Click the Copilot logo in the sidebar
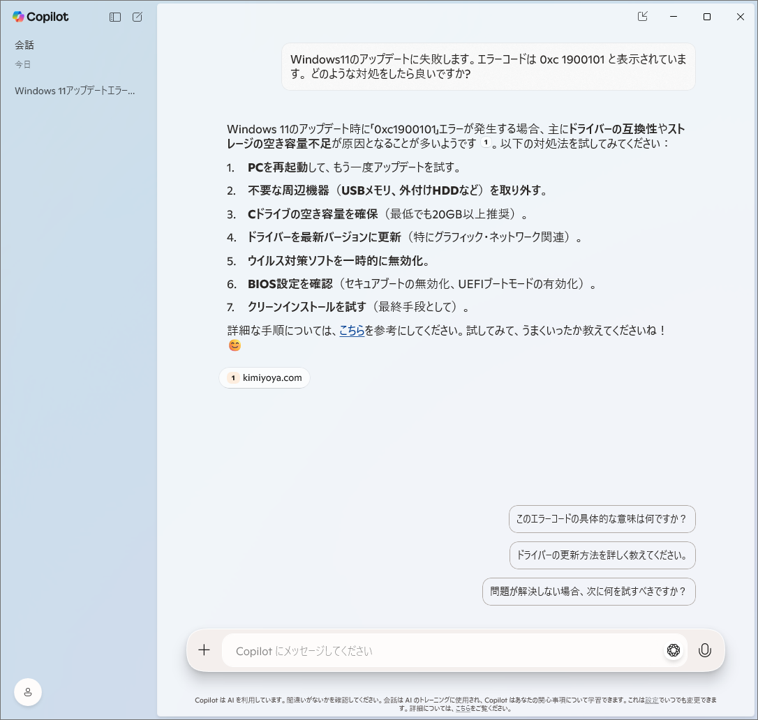The width and height of the screenshot is (758, 720). (x=40, y=17)
